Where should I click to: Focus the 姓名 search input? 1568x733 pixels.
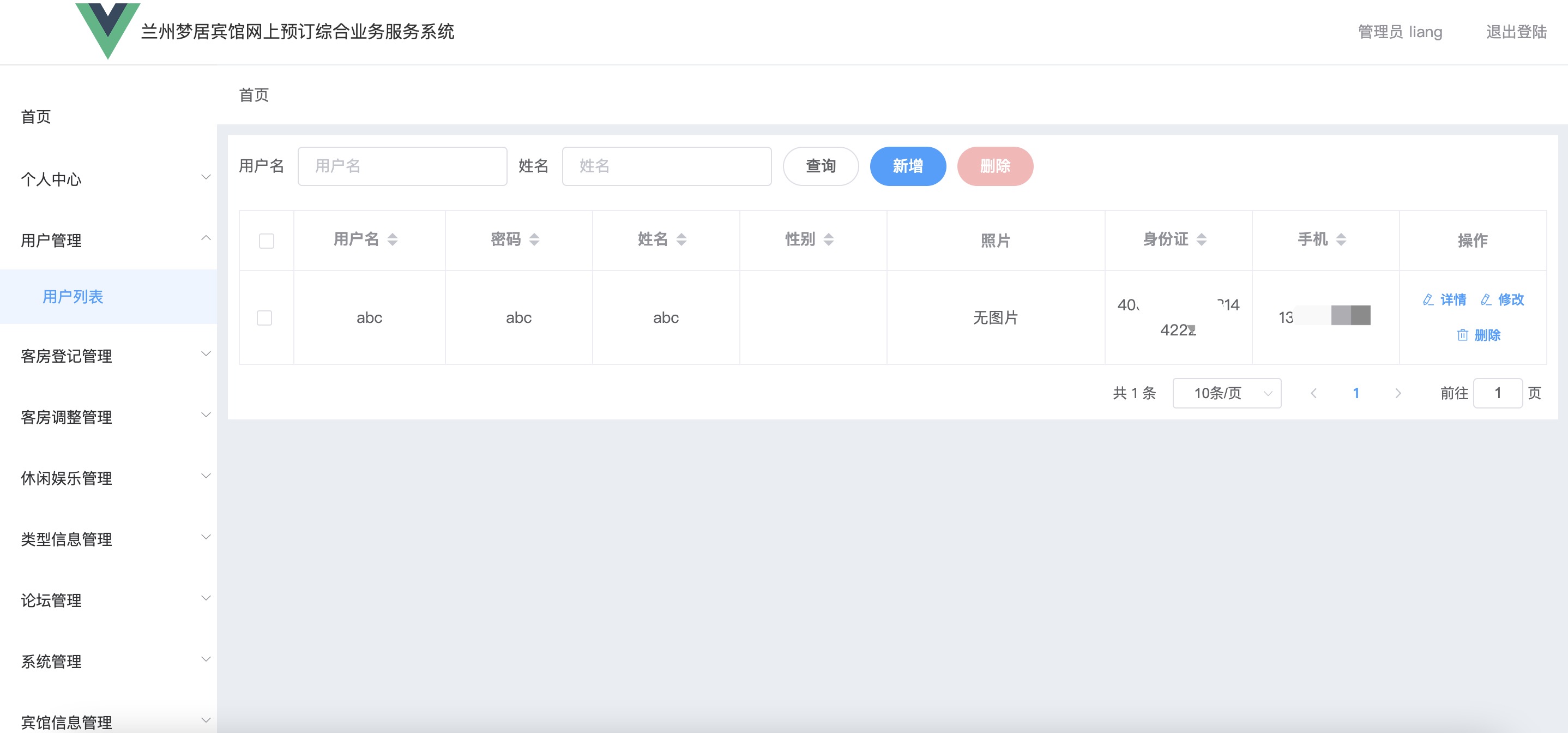(667, 166)
